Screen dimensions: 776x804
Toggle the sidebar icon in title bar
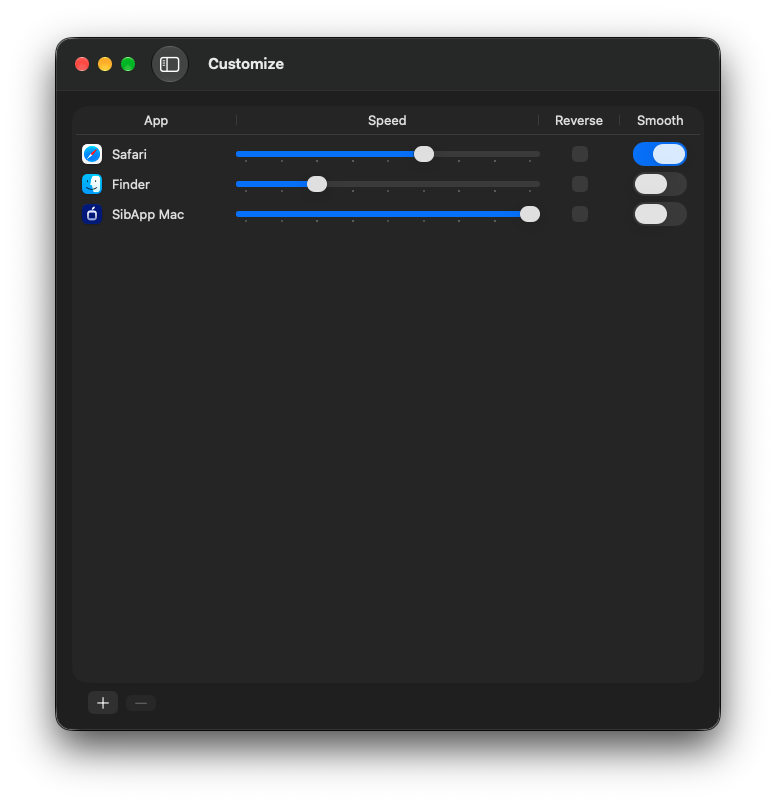point(169,64)
